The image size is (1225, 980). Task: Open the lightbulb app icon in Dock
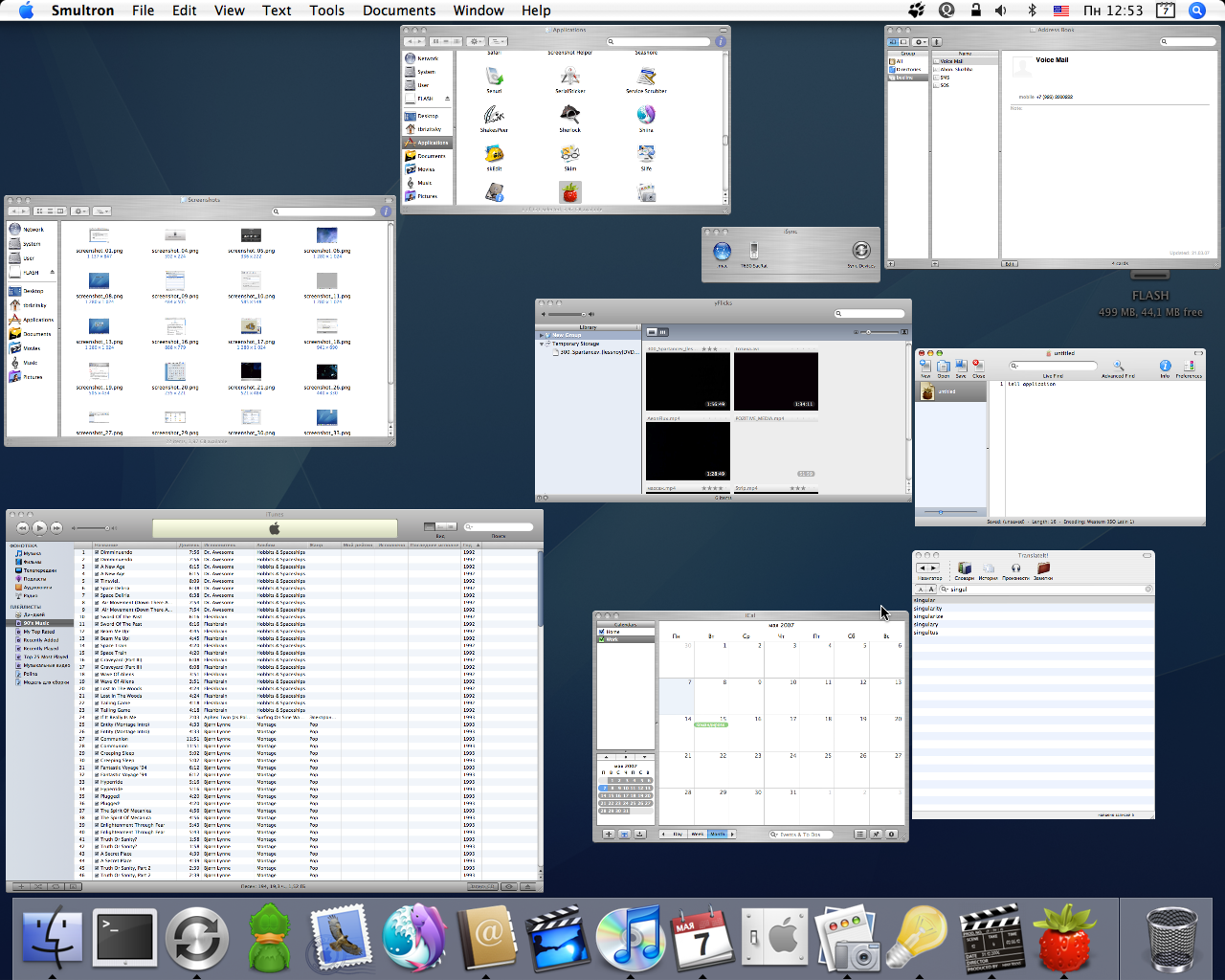[917, 938]
